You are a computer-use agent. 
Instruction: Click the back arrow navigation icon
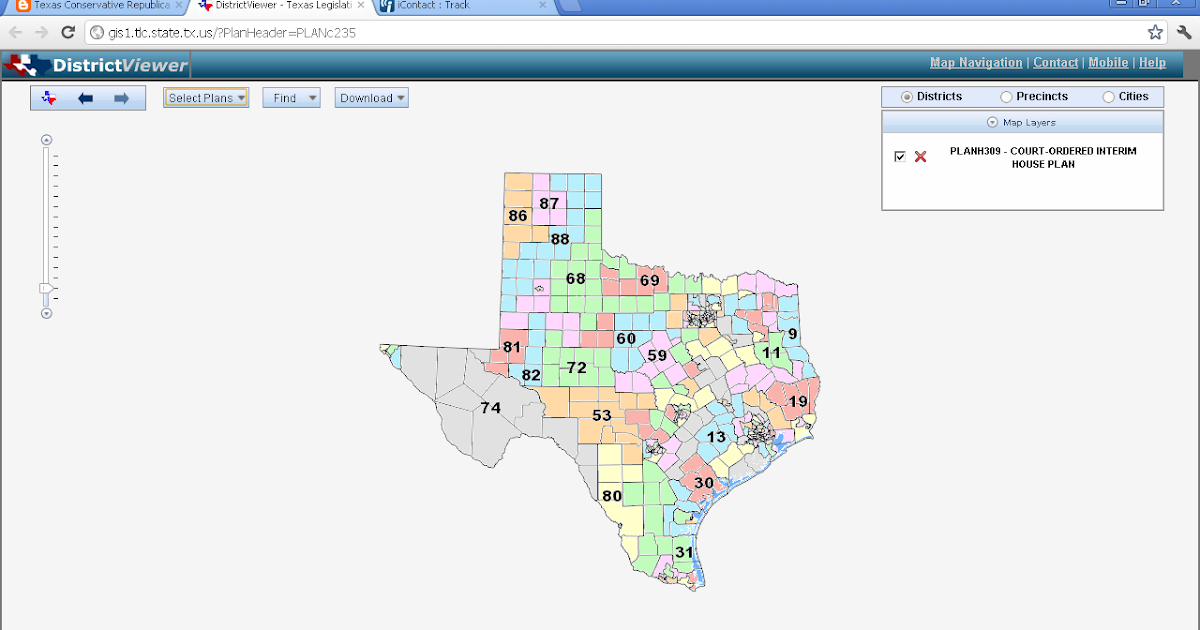[x=86, y=97]
